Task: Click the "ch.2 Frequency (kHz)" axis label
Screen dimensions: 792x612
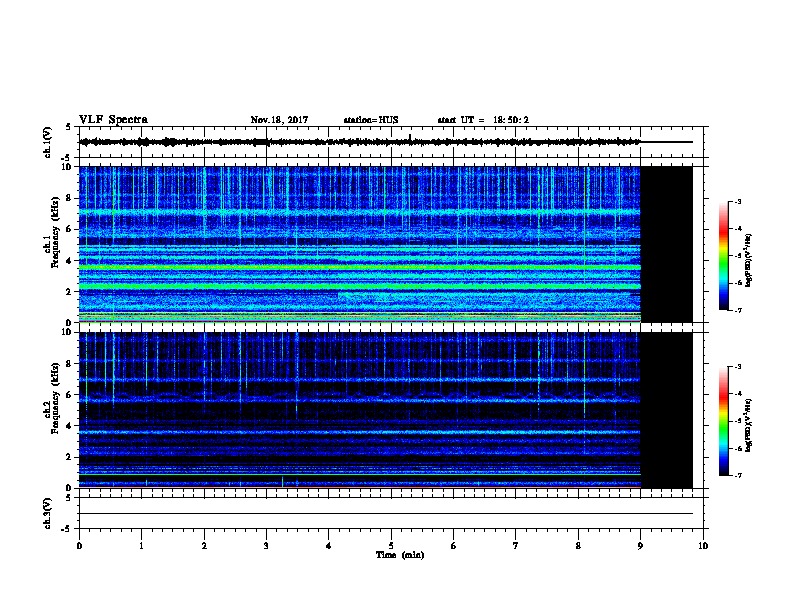Action: 51,398
